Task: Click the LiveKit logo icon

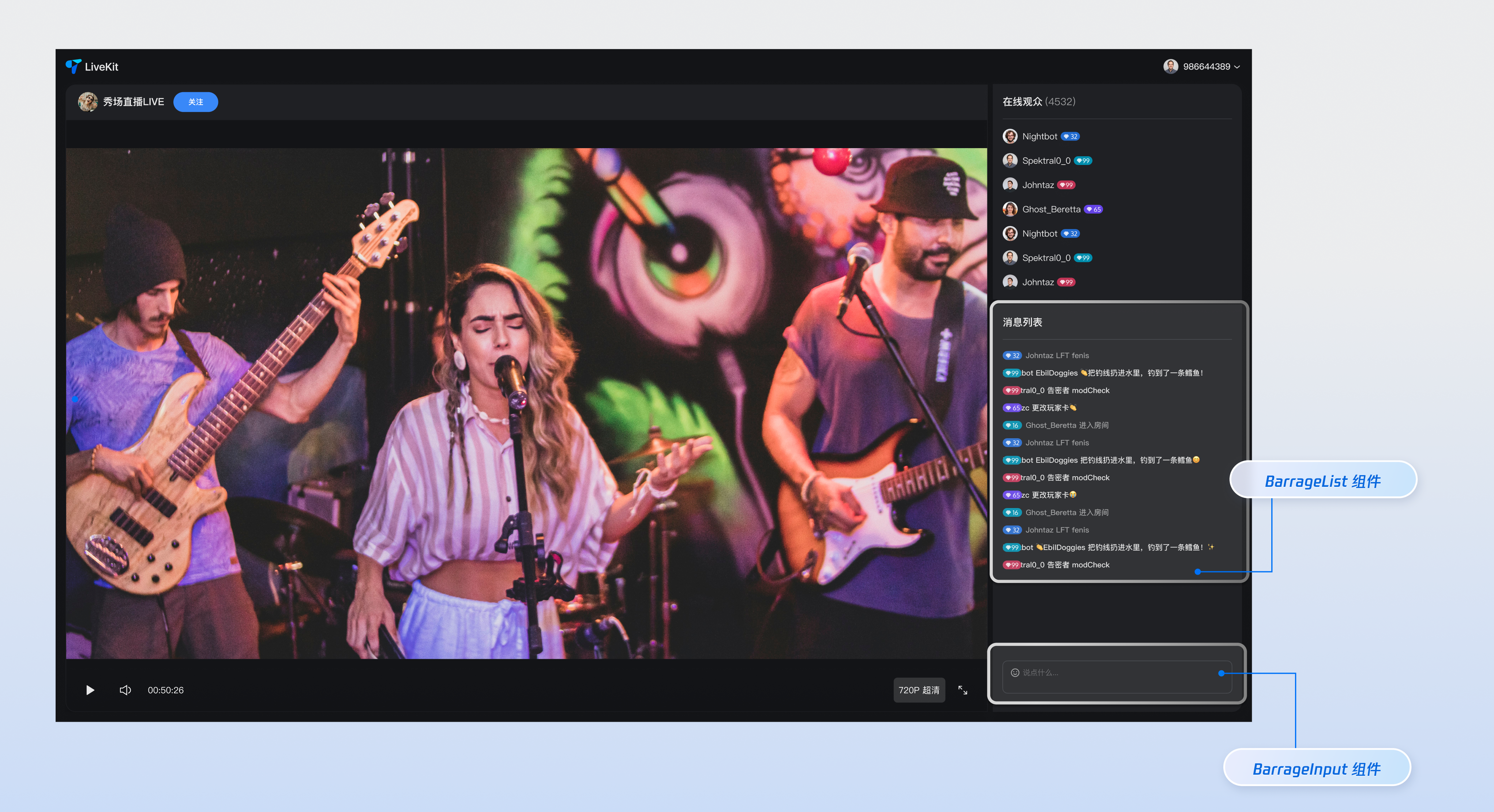Action: tap(74, 66)
